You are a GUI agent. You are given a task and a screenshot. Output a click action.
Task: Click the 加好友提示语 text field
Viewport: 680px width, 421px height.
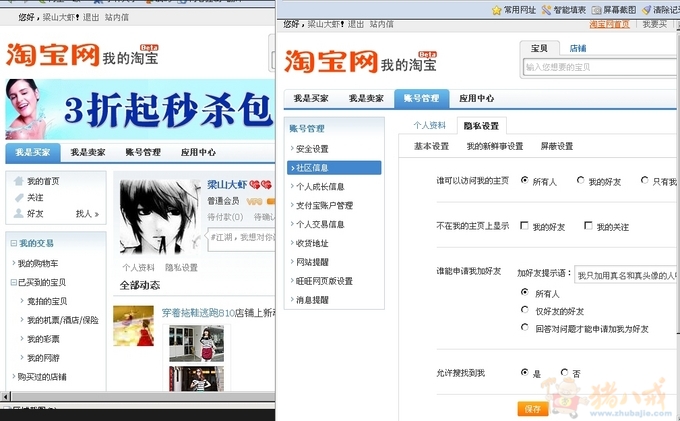click(x=626, y=275)
